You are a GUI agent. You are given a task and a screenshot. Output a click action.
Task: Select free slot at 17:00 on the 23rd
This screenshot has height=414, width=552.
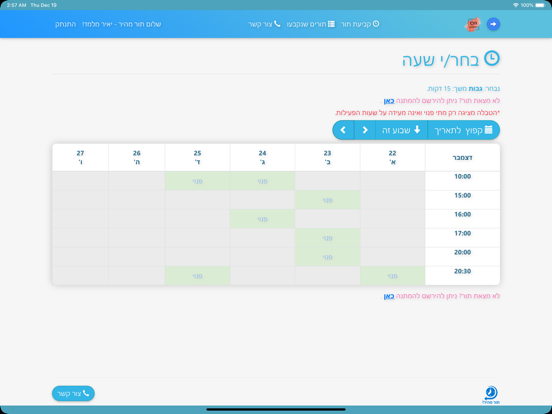(x=327, y=238)
